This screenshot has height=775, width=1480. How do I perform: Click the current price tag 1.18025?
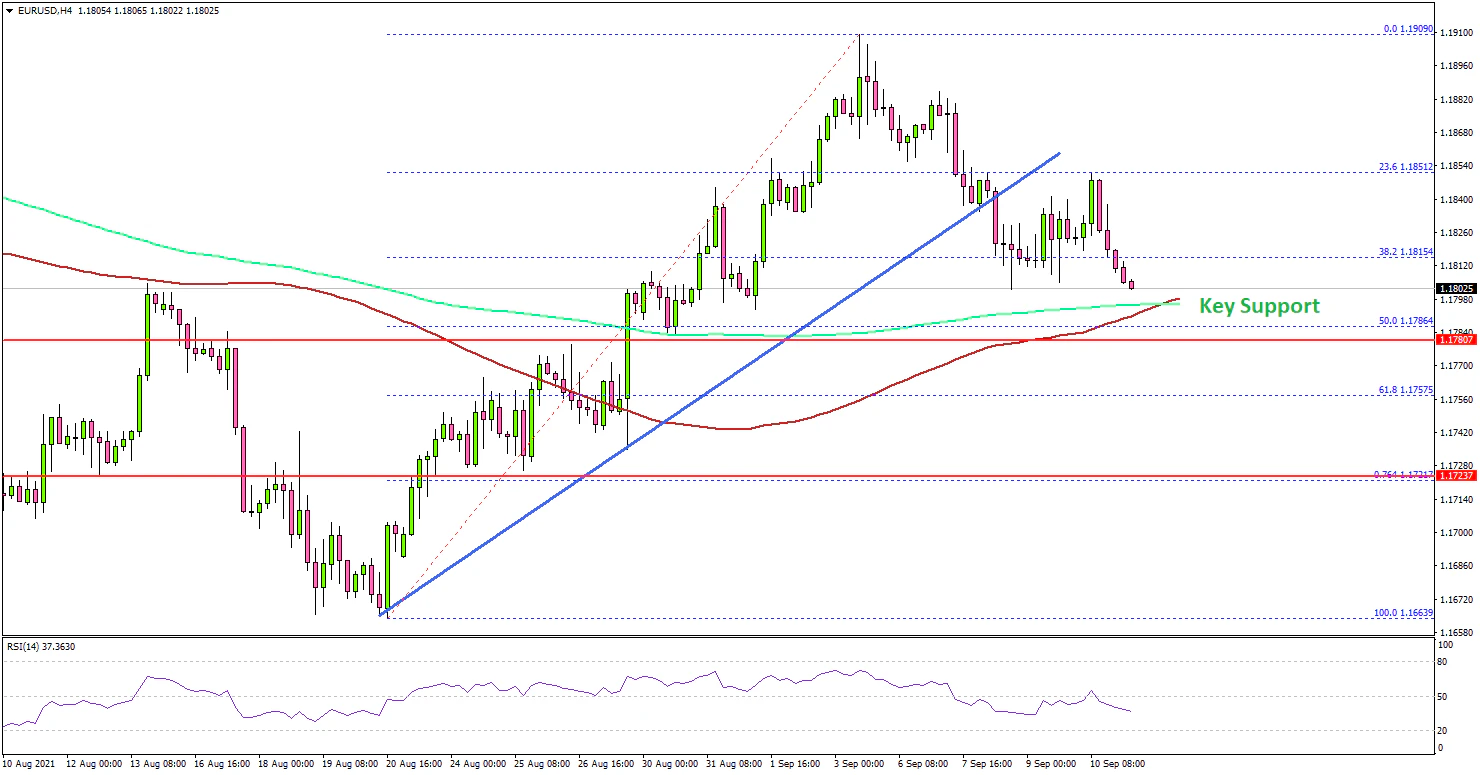(1457, 289)
